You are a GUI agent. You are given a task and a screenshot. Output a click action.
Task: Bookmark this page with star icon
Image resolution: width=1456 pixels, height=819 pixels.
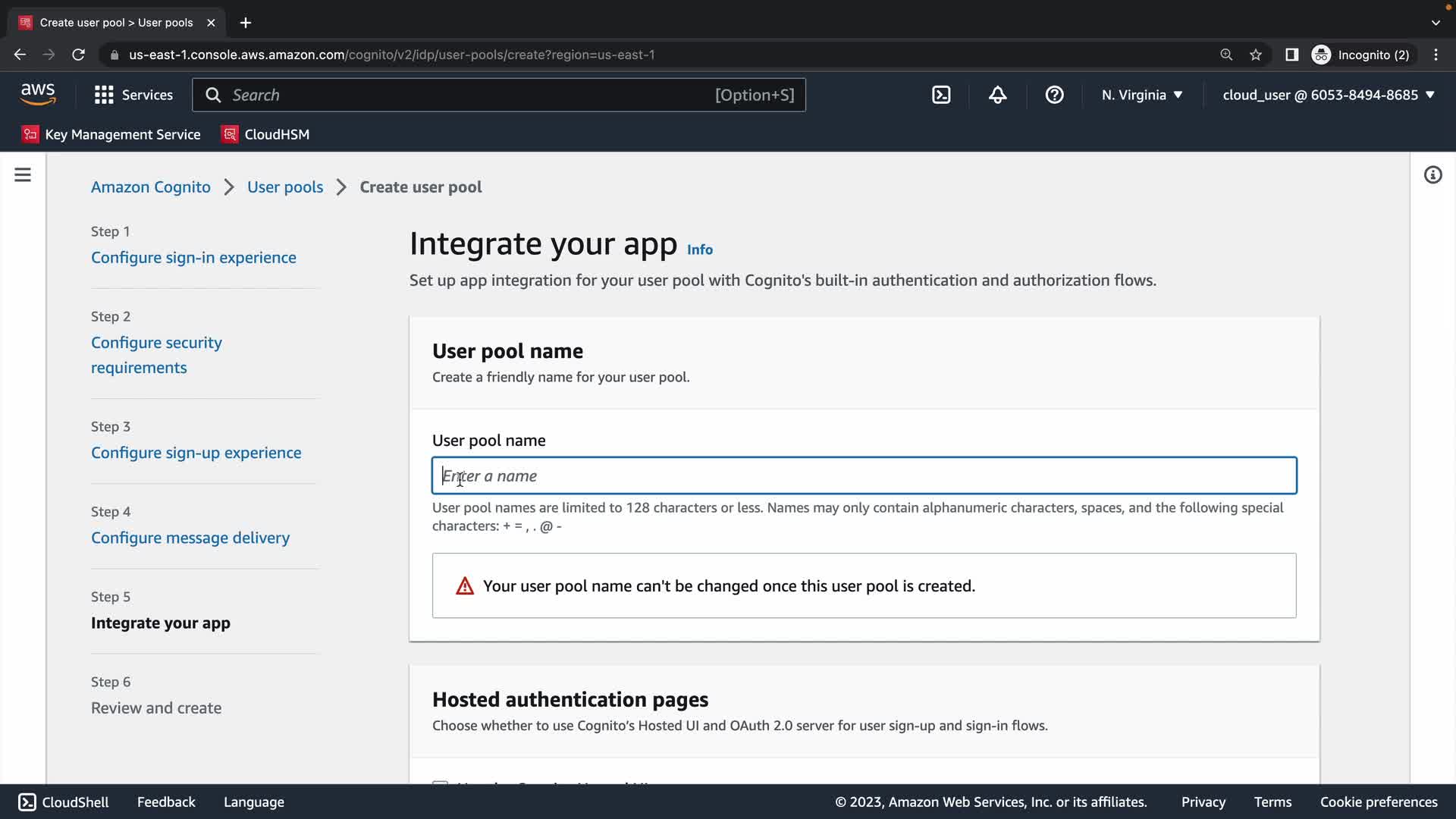[1256, 55]
